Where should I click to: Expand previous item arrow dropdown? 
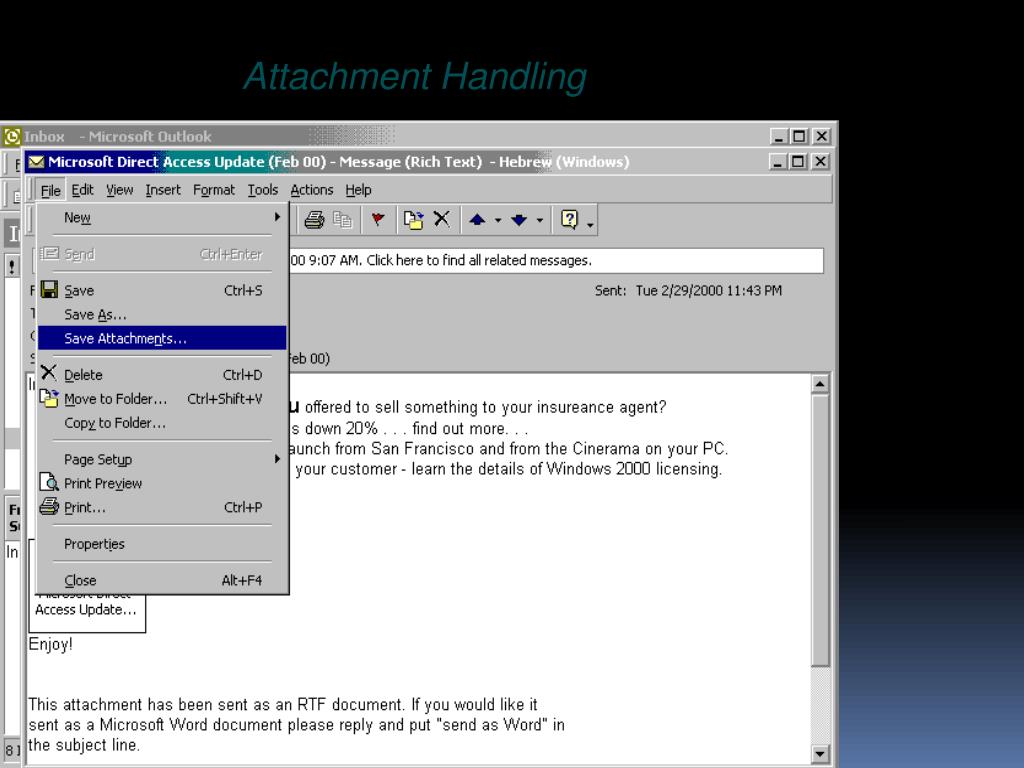click(498, 221)
